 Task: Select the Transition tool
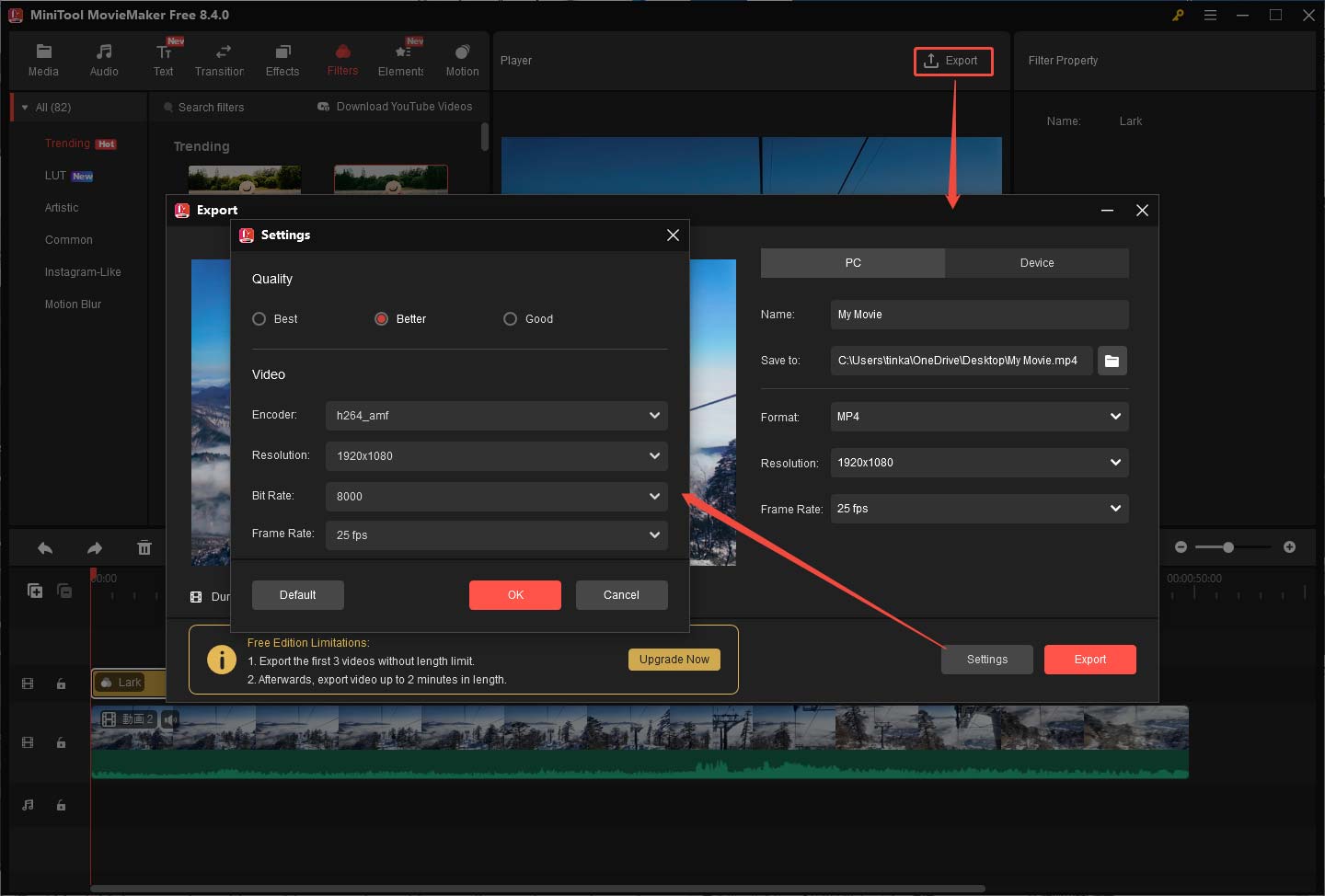[x=220, y=59]
